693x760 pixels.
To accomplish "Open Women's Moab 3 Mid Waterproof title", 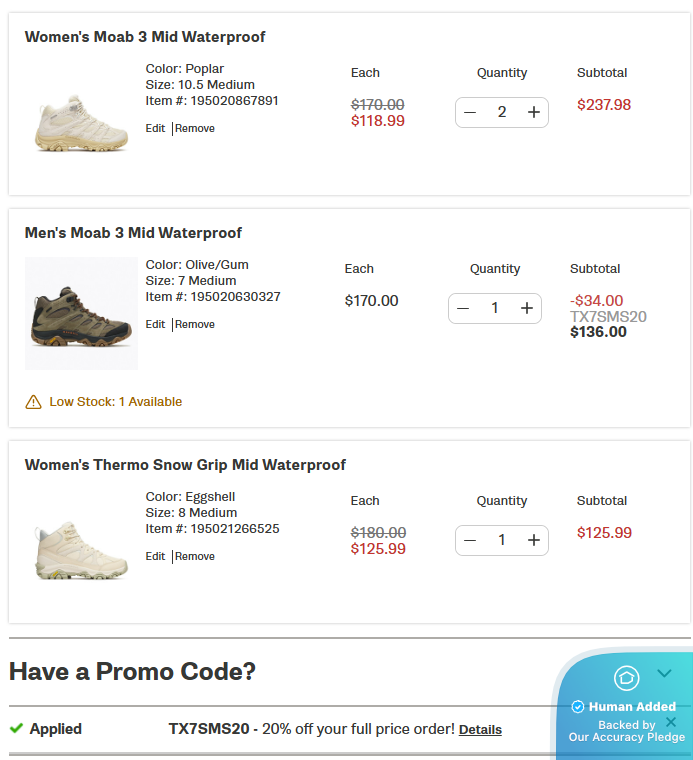I will 145,37.
